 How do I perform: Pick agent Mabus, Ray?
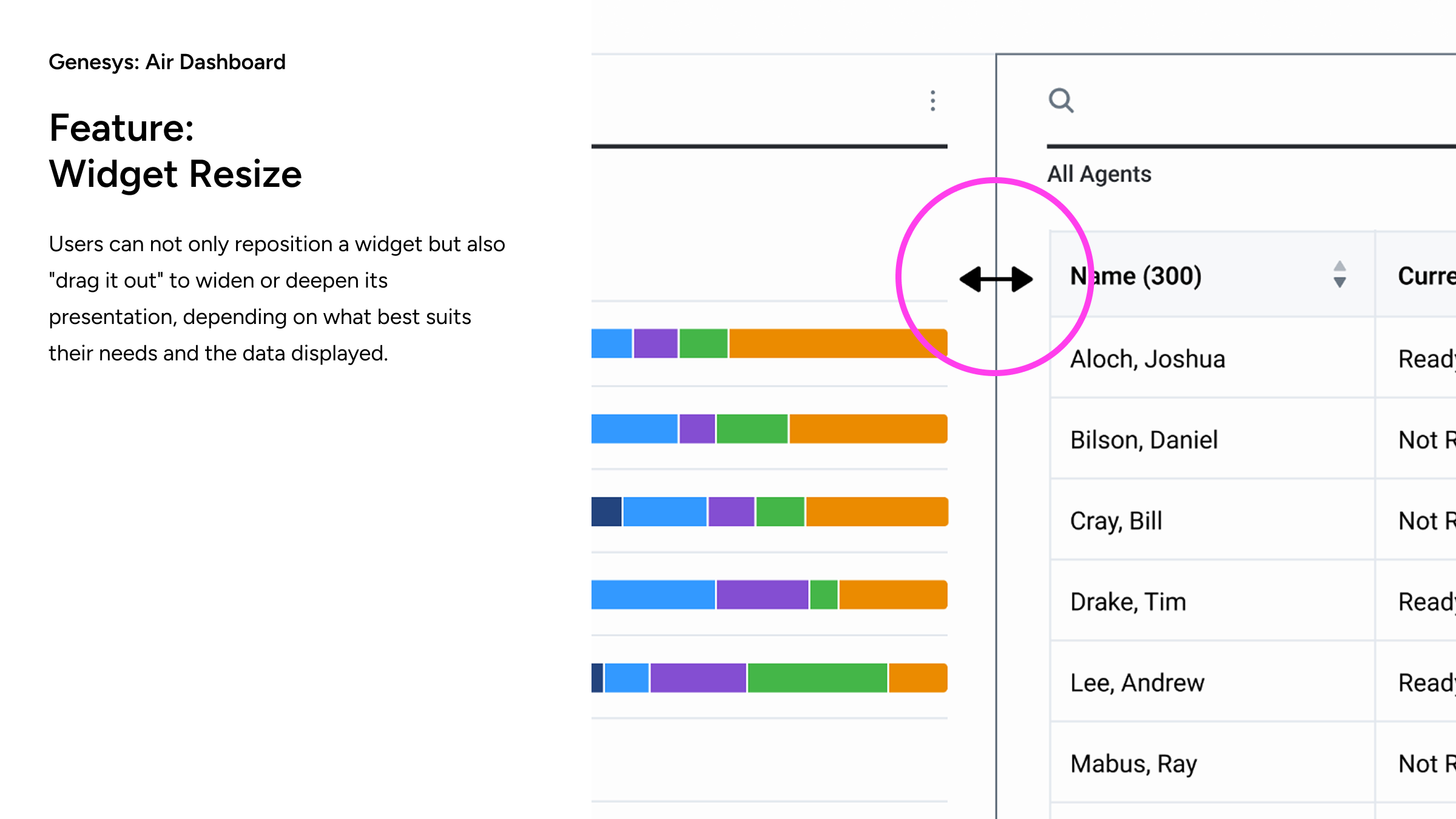(1134, 764)
